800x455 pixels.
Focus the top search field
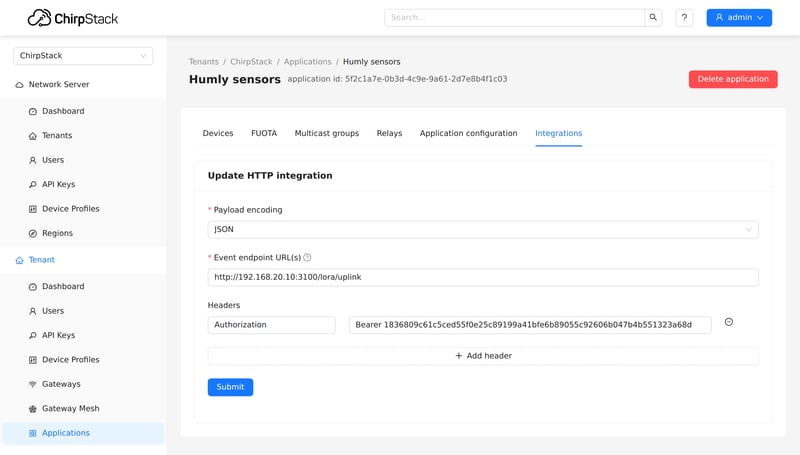pyautogui.click(x=514, y=17)
